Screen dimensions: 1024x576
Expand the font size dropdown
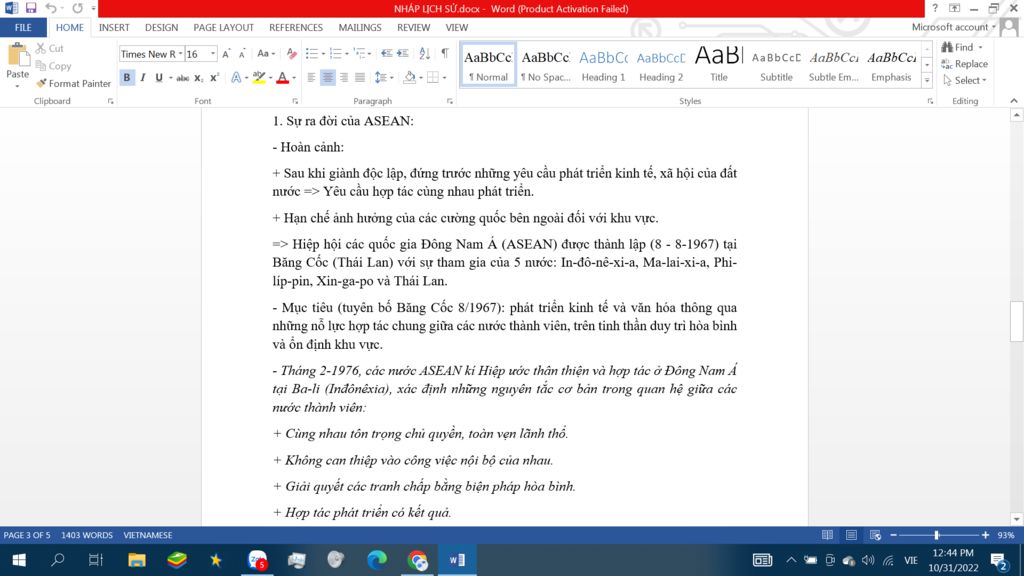[212, 54]
